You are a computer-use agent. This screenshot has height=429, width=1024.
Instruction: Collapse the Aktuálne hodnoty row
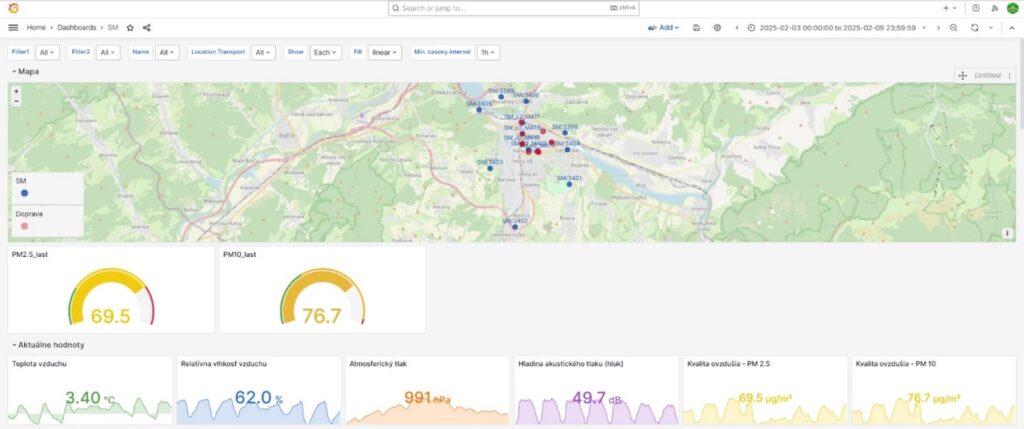(48, 345)
